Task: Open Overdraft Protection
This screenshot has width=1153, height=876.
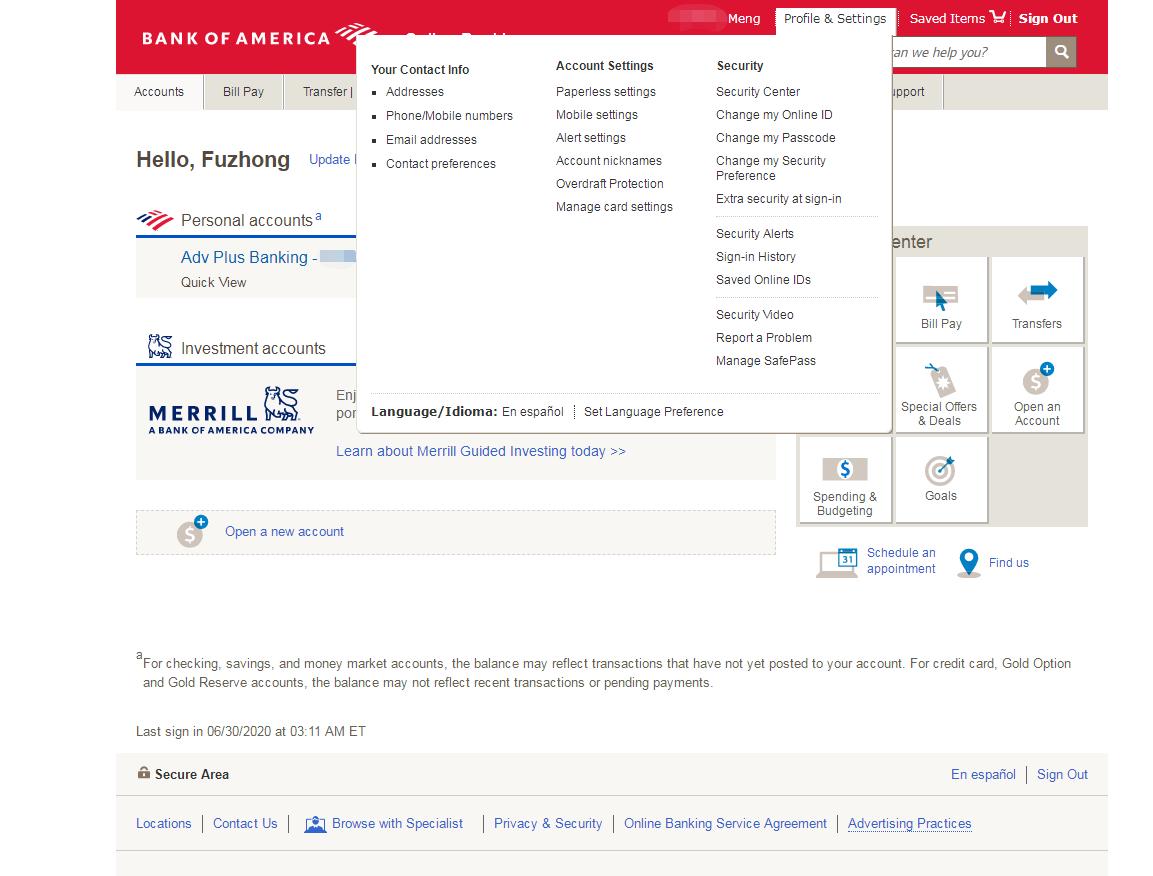Action: click(610, 184)
